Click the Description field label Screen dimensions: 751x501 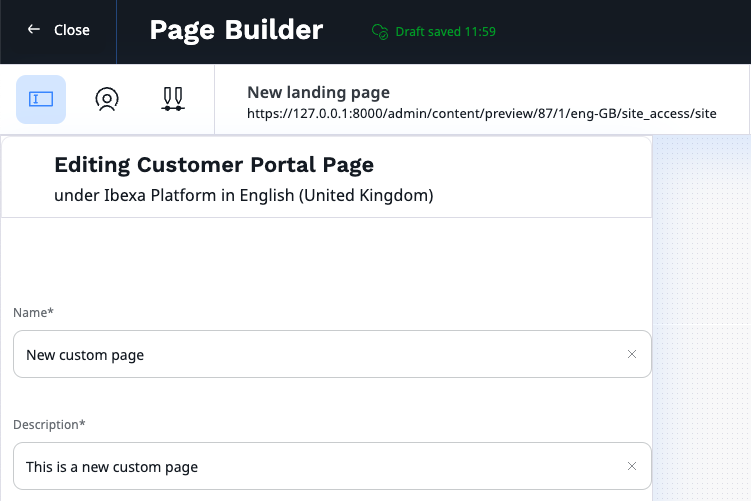[x=49, y=425]
